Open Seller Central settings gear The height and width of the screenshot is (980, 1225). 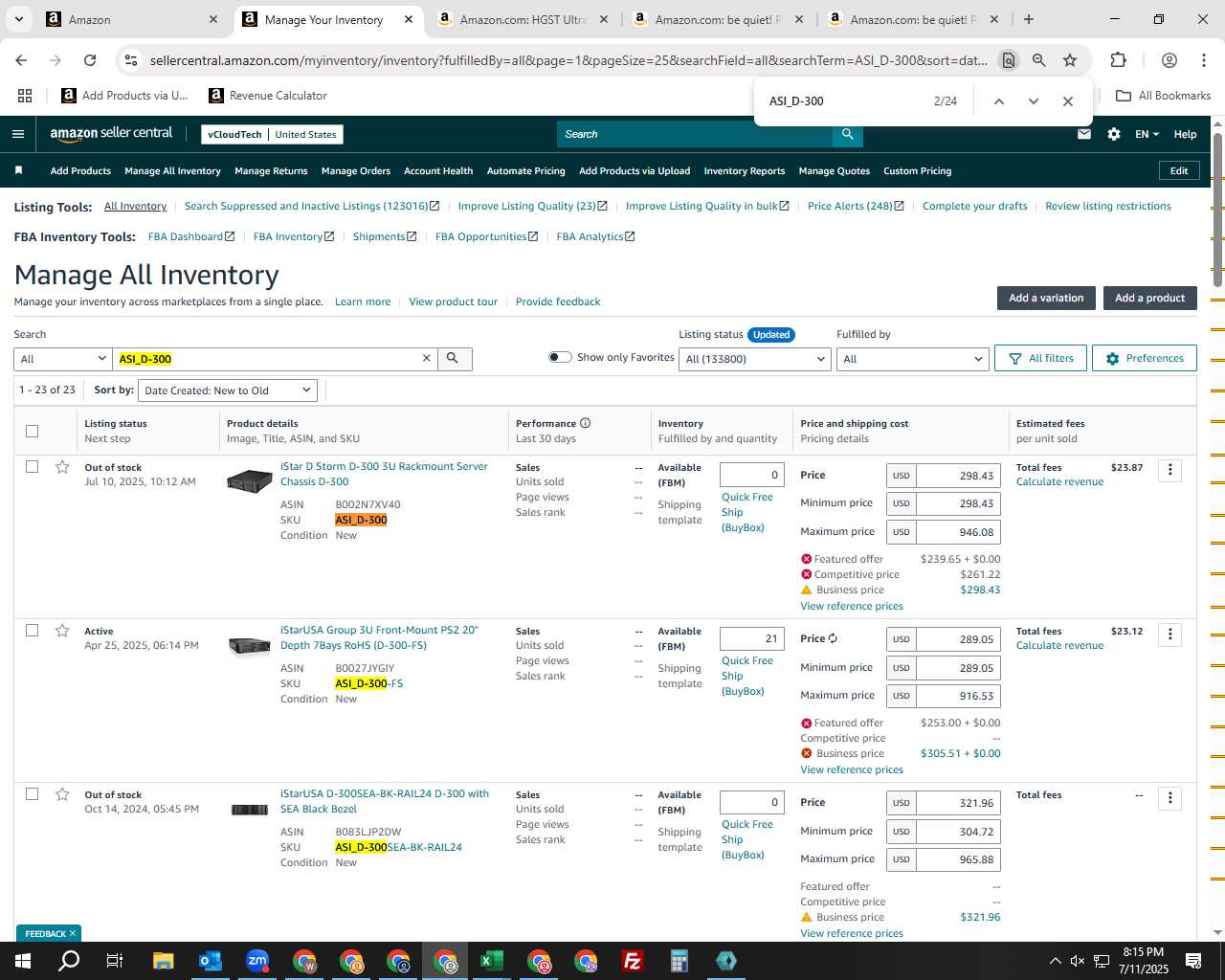coord(1114,134)
